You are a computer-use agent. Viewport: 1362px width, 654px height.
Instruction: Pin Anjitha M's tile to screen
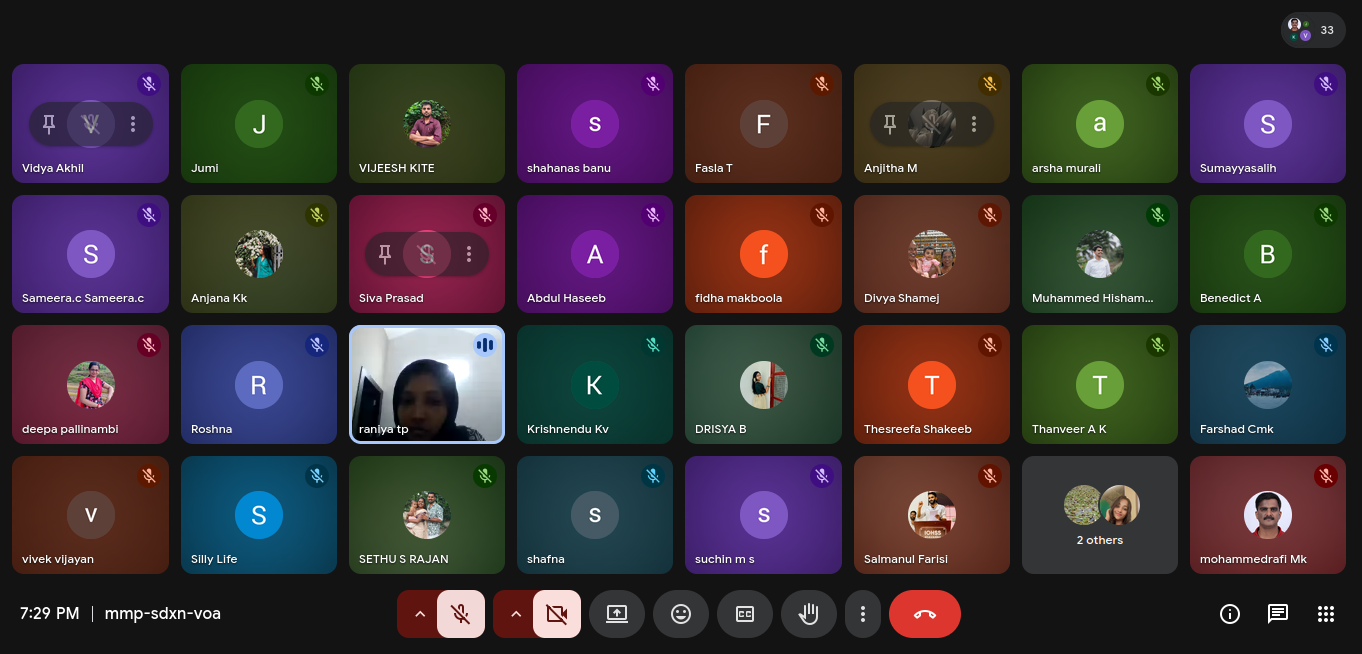[x=890, y=124]
